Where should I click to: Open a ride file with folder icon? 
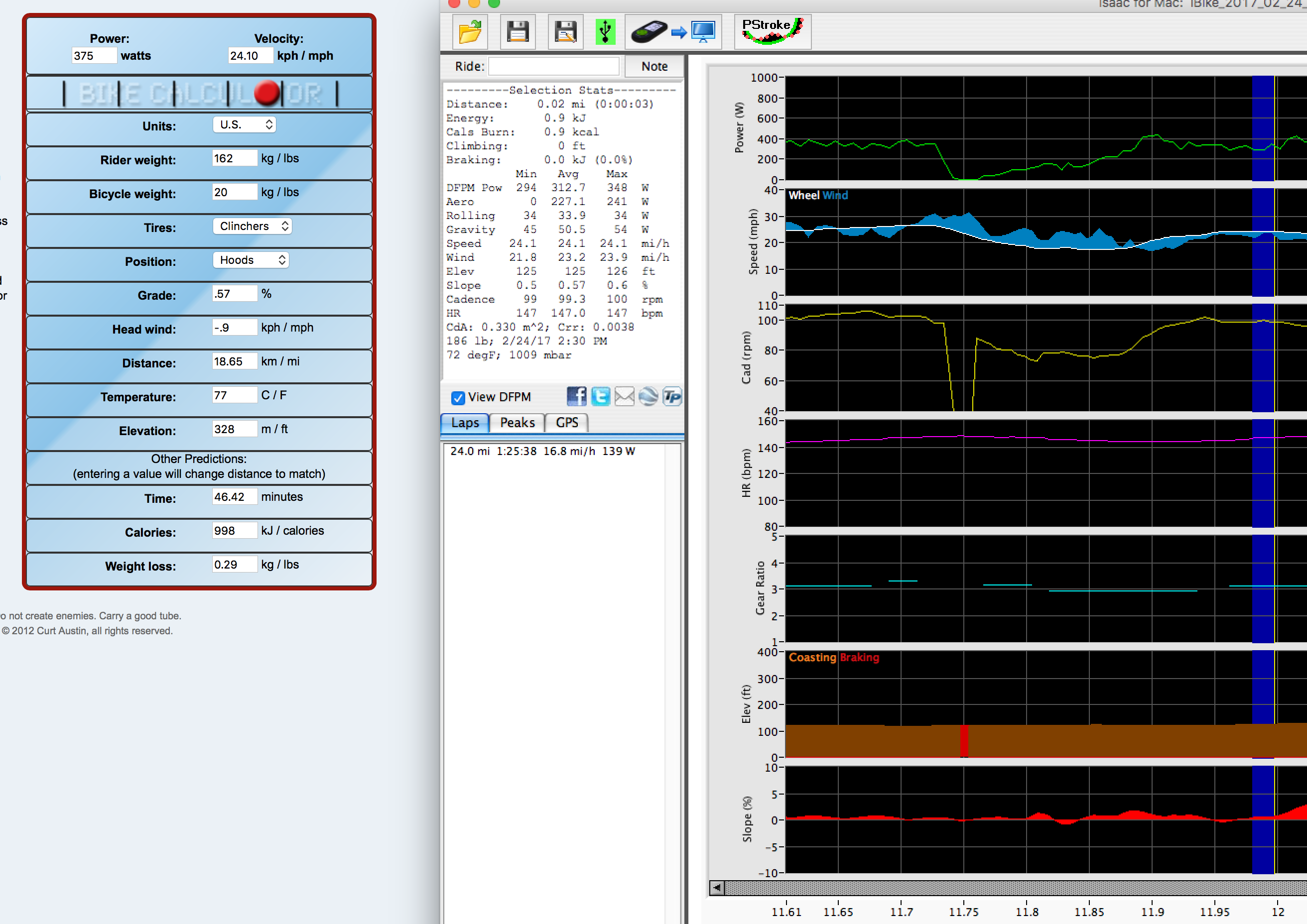[470, 32]
